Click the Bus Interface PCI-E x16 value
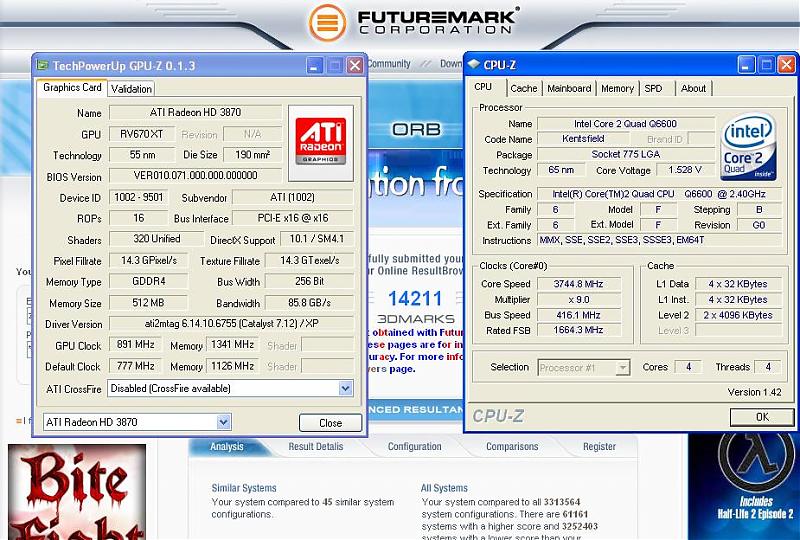Image resolution: width=800 pixels, height=540 pixels. click(x=293, y=218)
